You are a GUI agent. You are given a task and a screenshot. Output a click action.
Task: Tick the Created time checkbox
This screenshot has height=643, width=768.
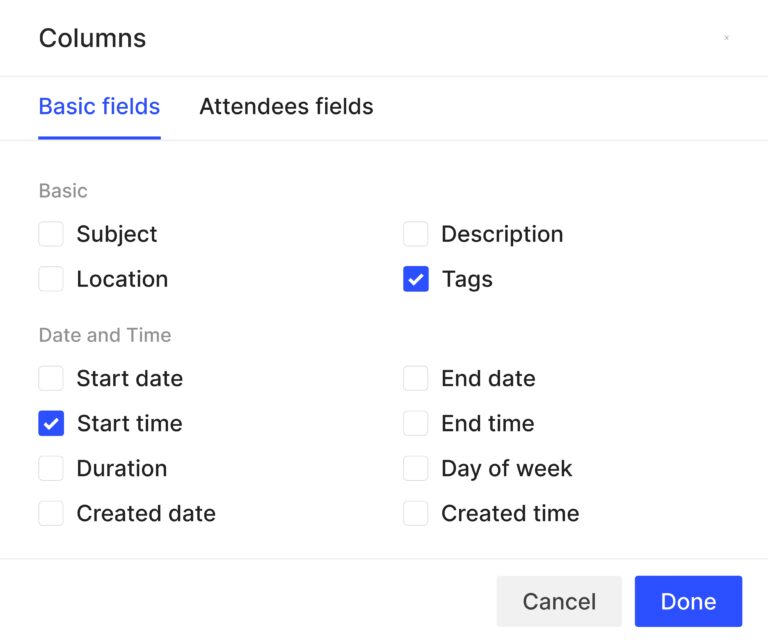(416, 514)
